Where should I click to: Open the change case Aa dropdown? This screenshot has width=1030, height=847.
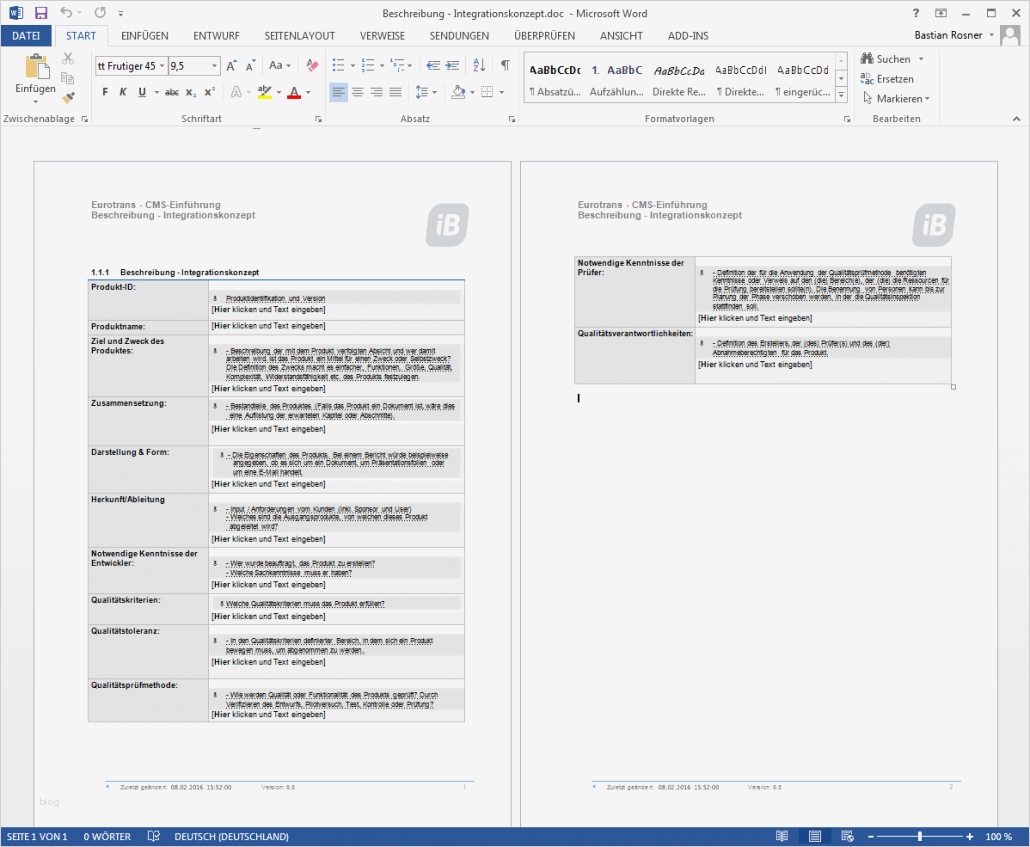tap(280, 65)
